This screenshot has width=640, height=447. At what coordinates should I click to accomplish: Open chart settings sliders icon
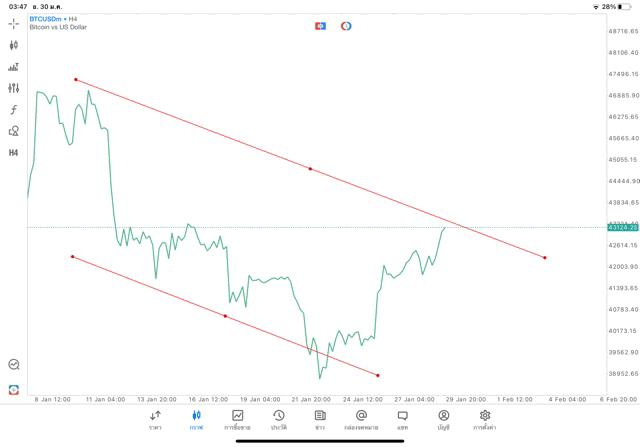(x=14, y=88)
